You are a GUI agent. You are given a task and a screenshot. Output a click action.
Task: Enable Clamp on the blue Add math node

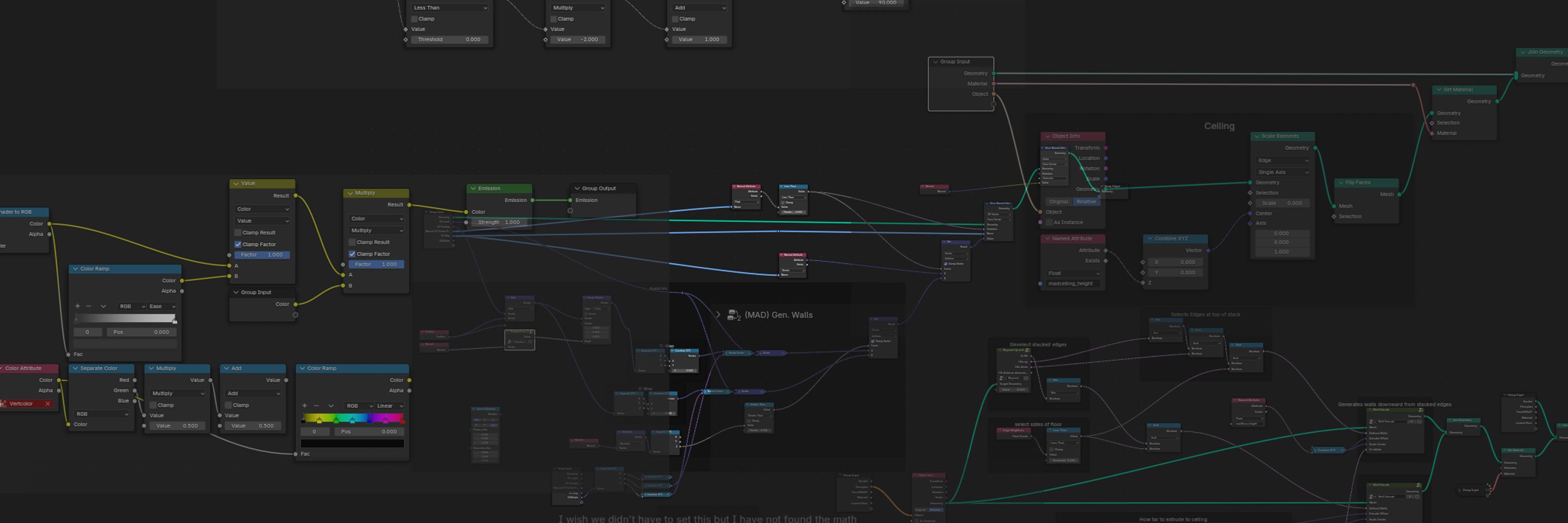point(229,405)
